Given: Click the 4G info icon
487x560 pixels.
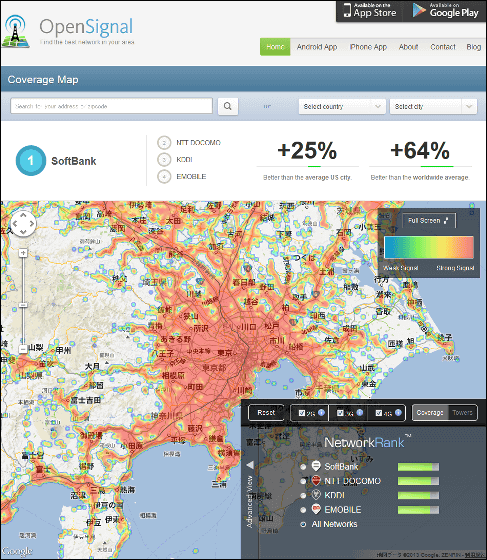Looking at the screenshot, I should coord(398,412).
